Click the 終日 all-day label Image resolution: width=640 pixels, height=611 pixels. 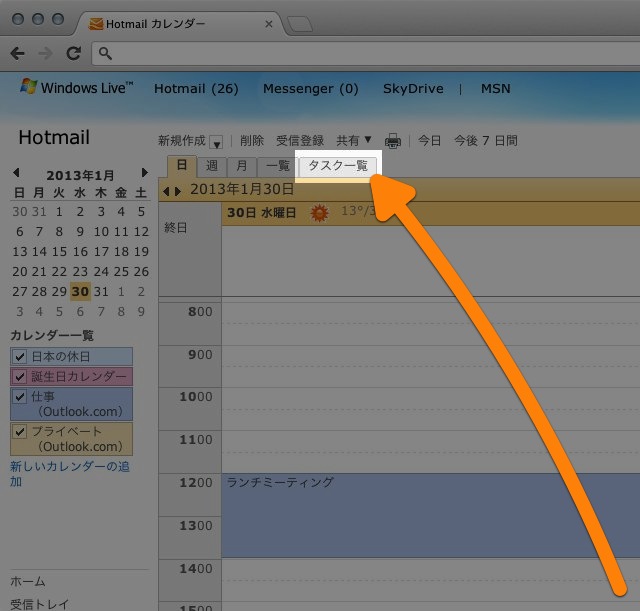176,227
